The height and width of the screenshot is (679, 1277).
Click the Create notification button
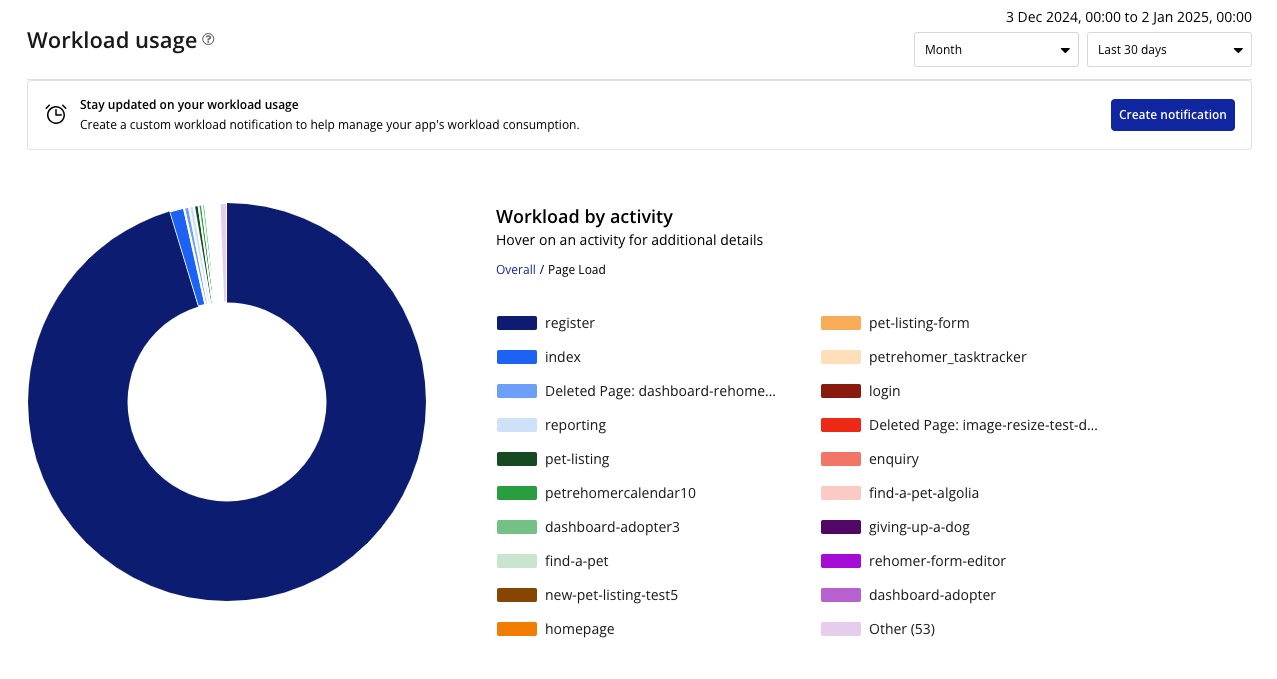click(x=1172, y=114)
